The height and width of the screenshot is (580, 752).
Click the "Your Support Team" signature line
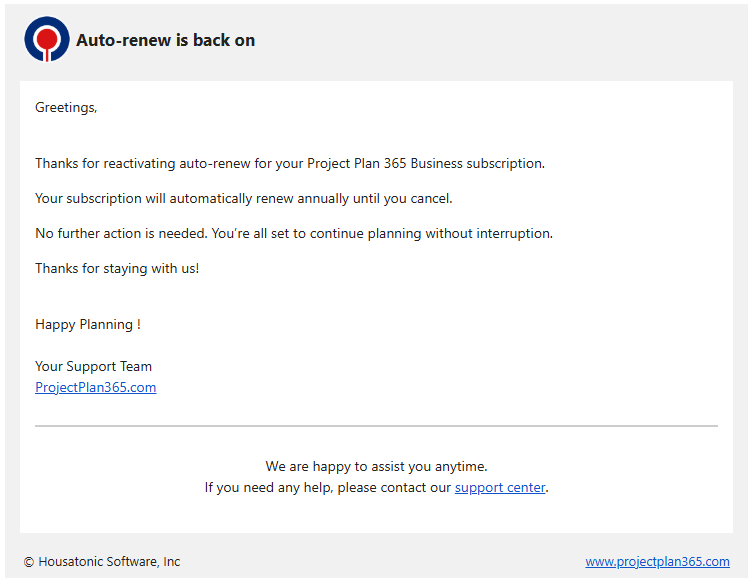pos(94,367)
